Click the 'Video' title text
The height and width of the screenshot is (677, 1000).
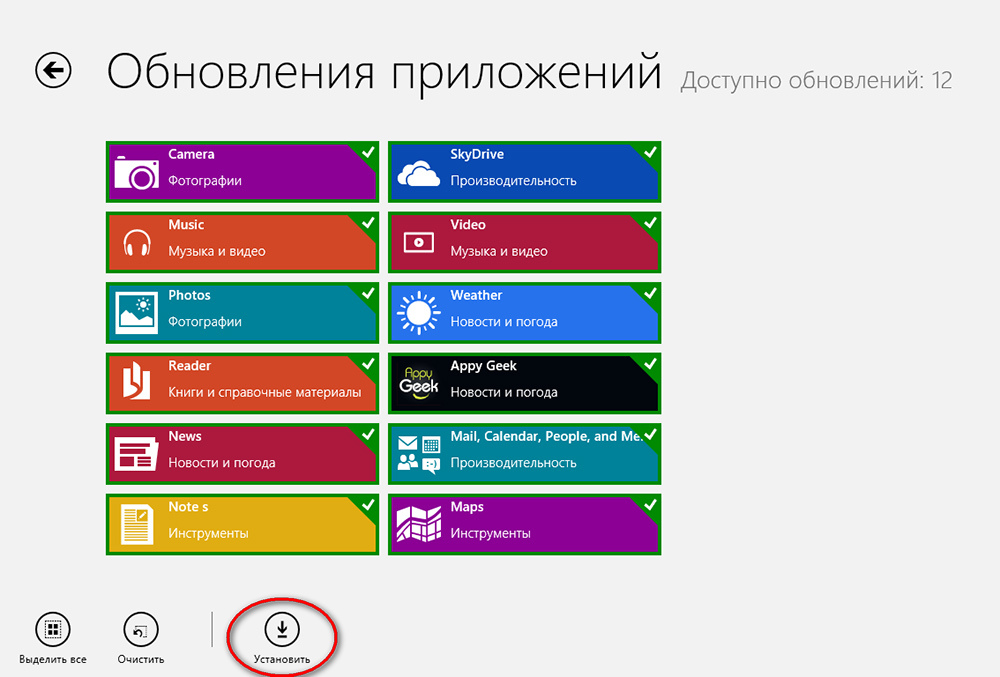[x=468, y=224]
